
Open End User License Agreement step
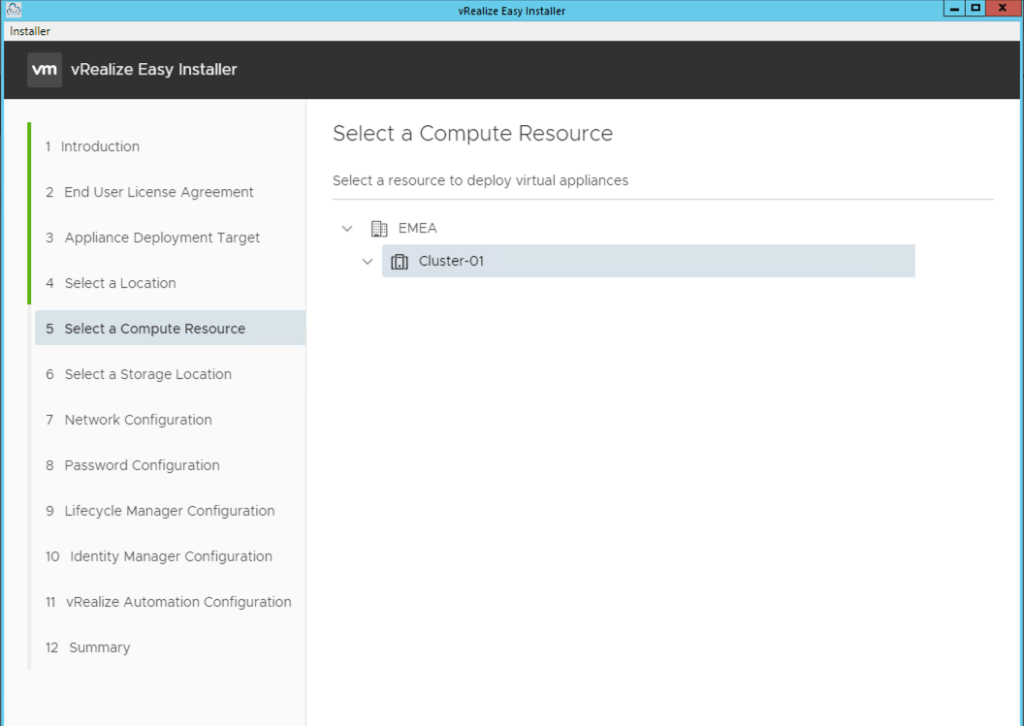pyautogui.click(x=158, y=192)
